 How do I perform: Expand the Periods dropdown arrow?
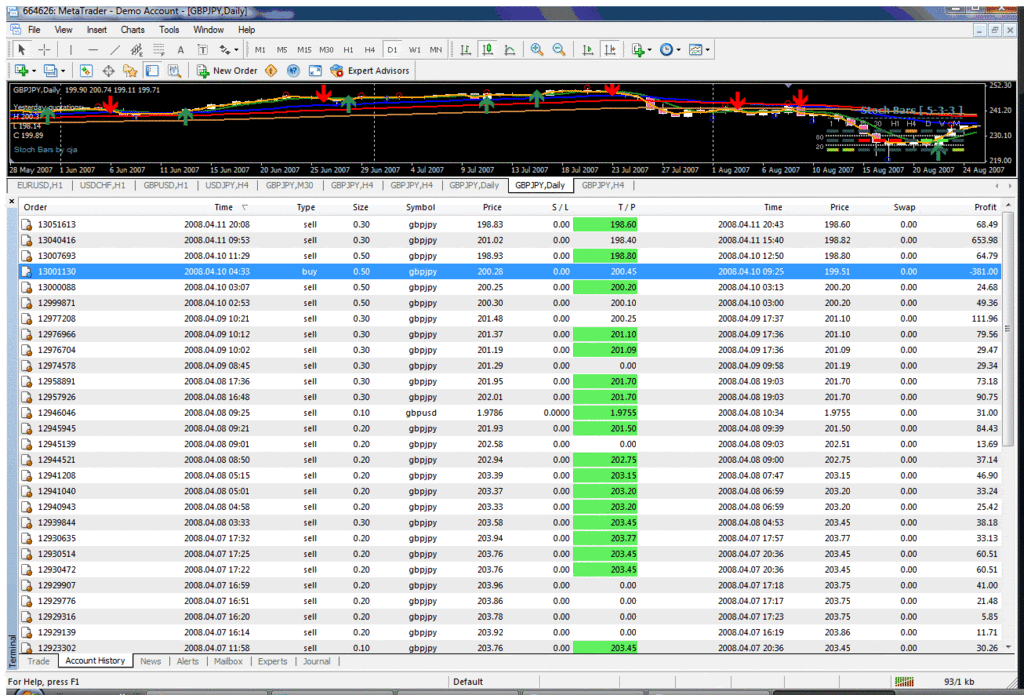(x=679, y=50)
